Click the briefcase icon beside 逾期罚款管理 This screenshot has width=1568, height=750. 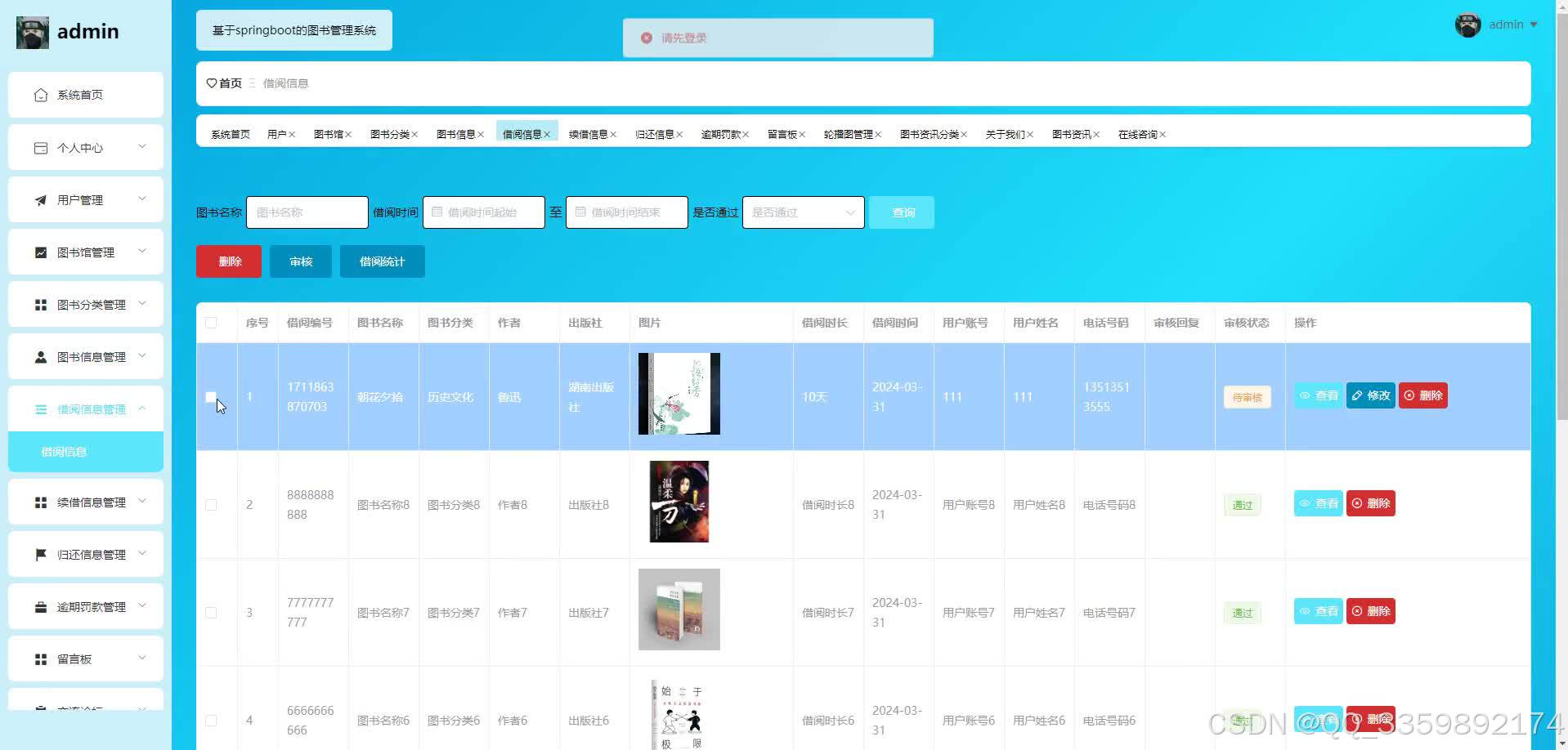pos(41,607)
